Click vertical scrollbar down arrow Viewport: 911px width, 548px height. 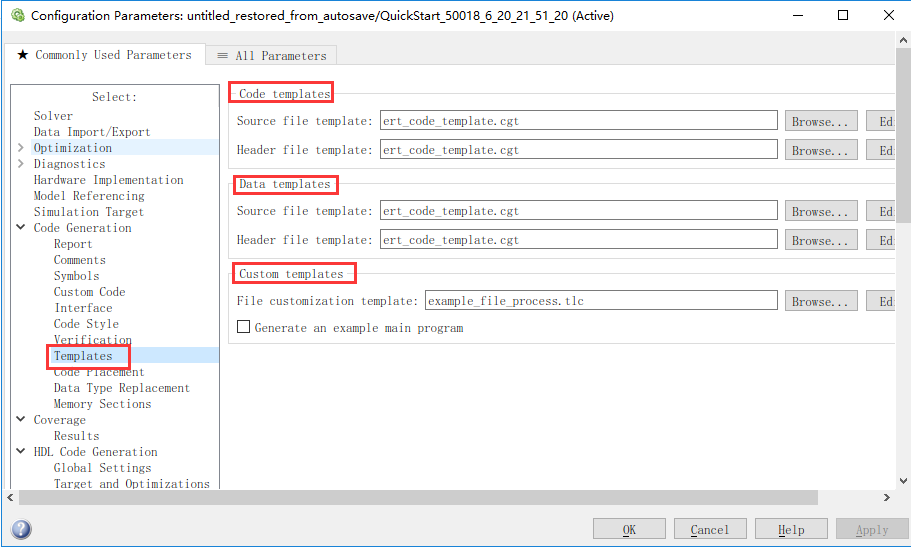point(903,481)
